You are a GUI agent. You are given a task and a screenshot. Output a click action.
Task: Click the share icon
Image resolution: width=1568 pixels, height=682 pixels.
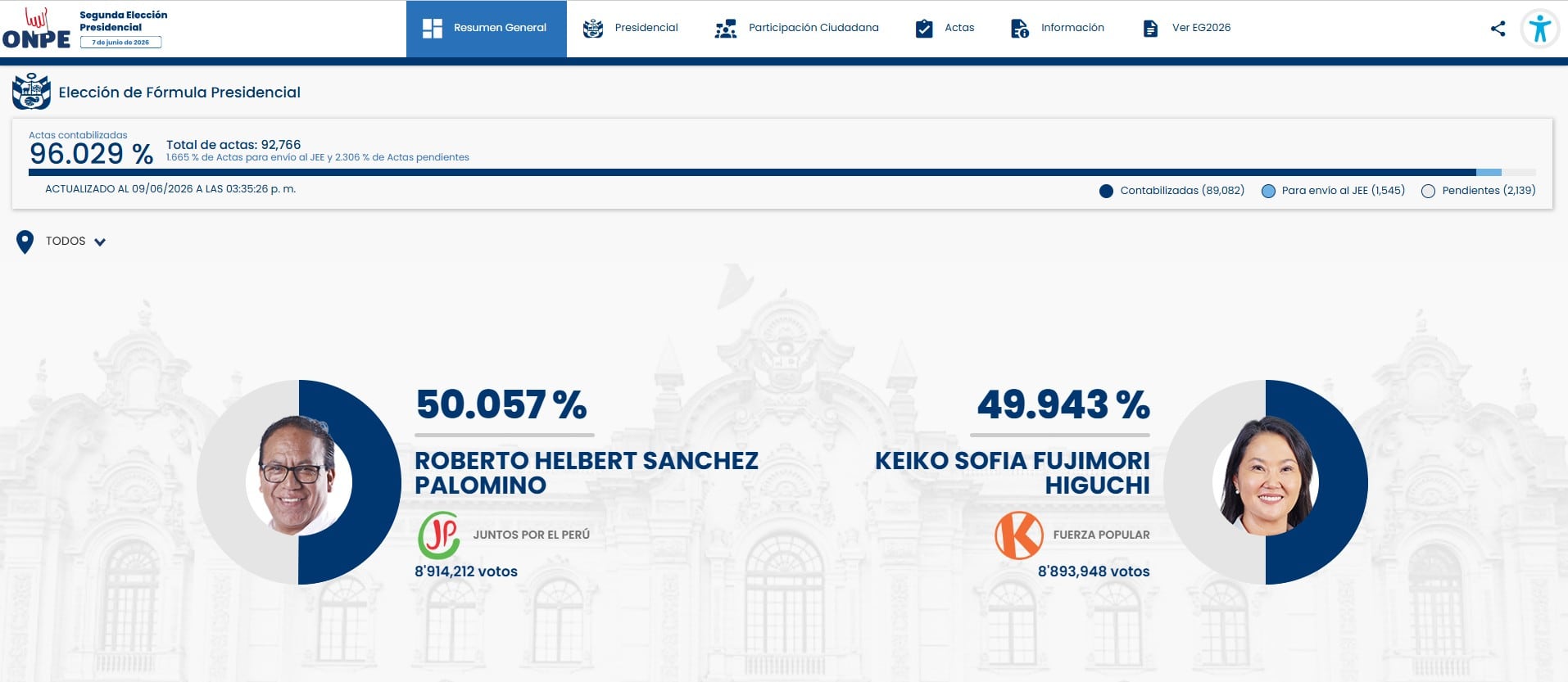(x=1498, y=29)
